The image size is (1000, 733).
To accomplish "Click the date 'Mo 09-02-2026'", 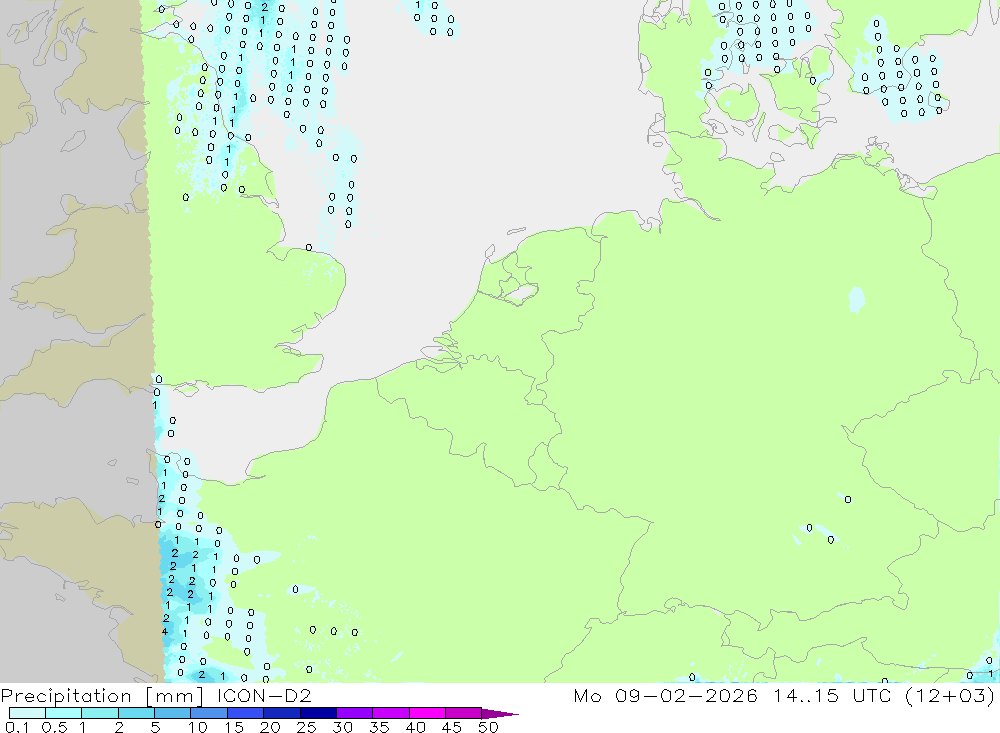I will click(666, 695).
